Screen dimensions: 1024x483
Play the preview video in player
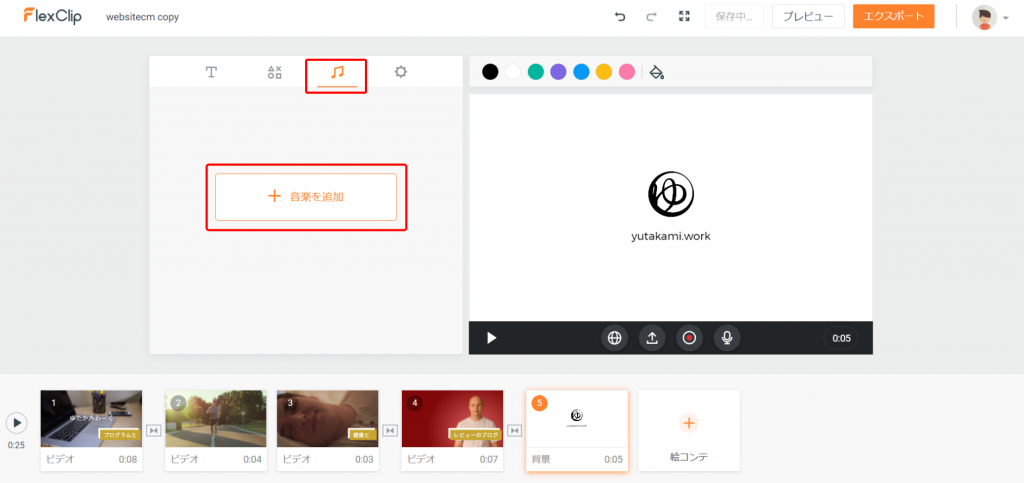pyautogui.click(x=491, y=338)
